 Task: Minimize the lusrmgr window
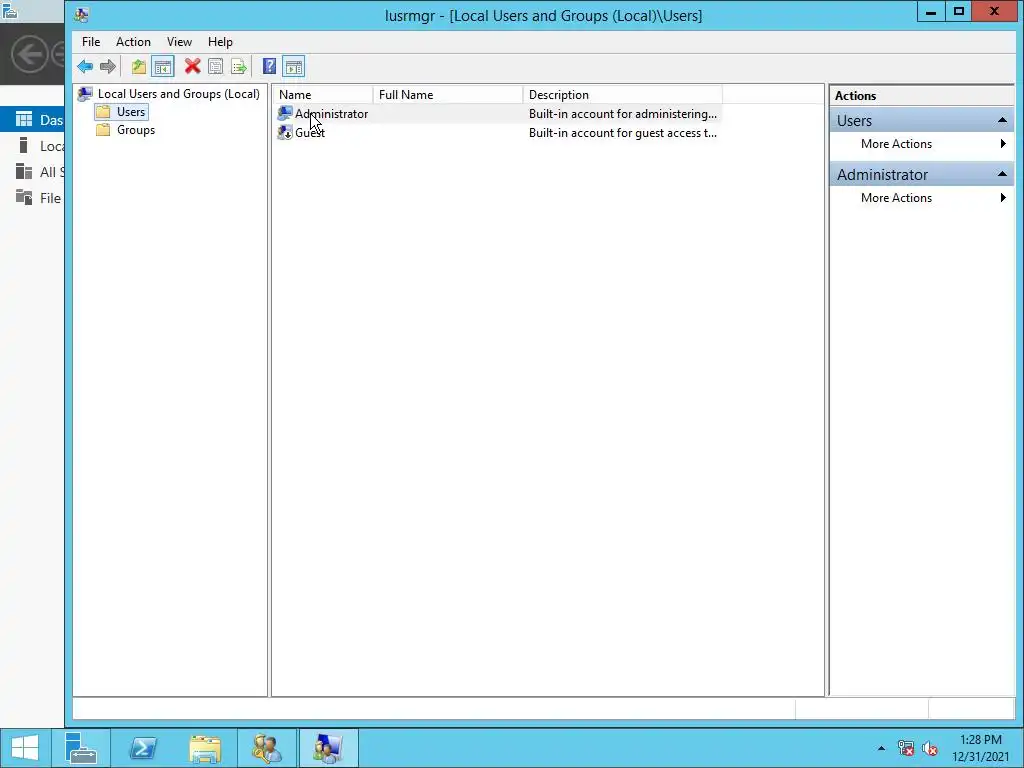(931, 12)
